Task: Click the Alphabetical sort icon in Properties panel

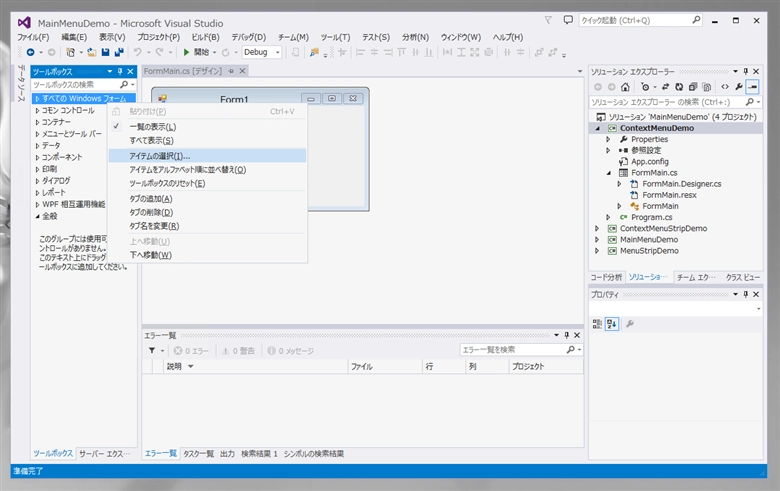Action: coord(612,324)
